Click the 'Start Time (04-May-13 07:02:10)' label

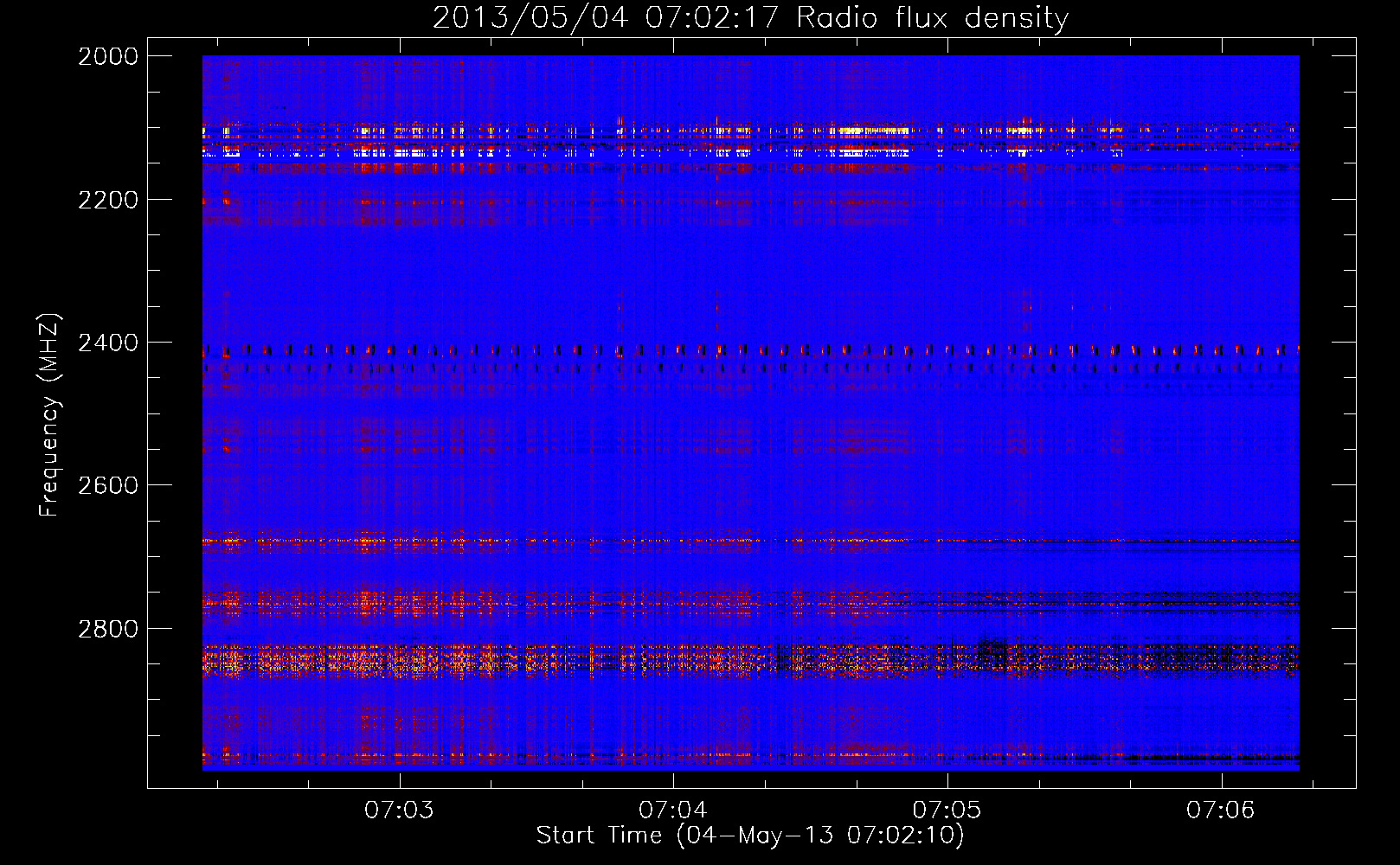pos(750,836)
